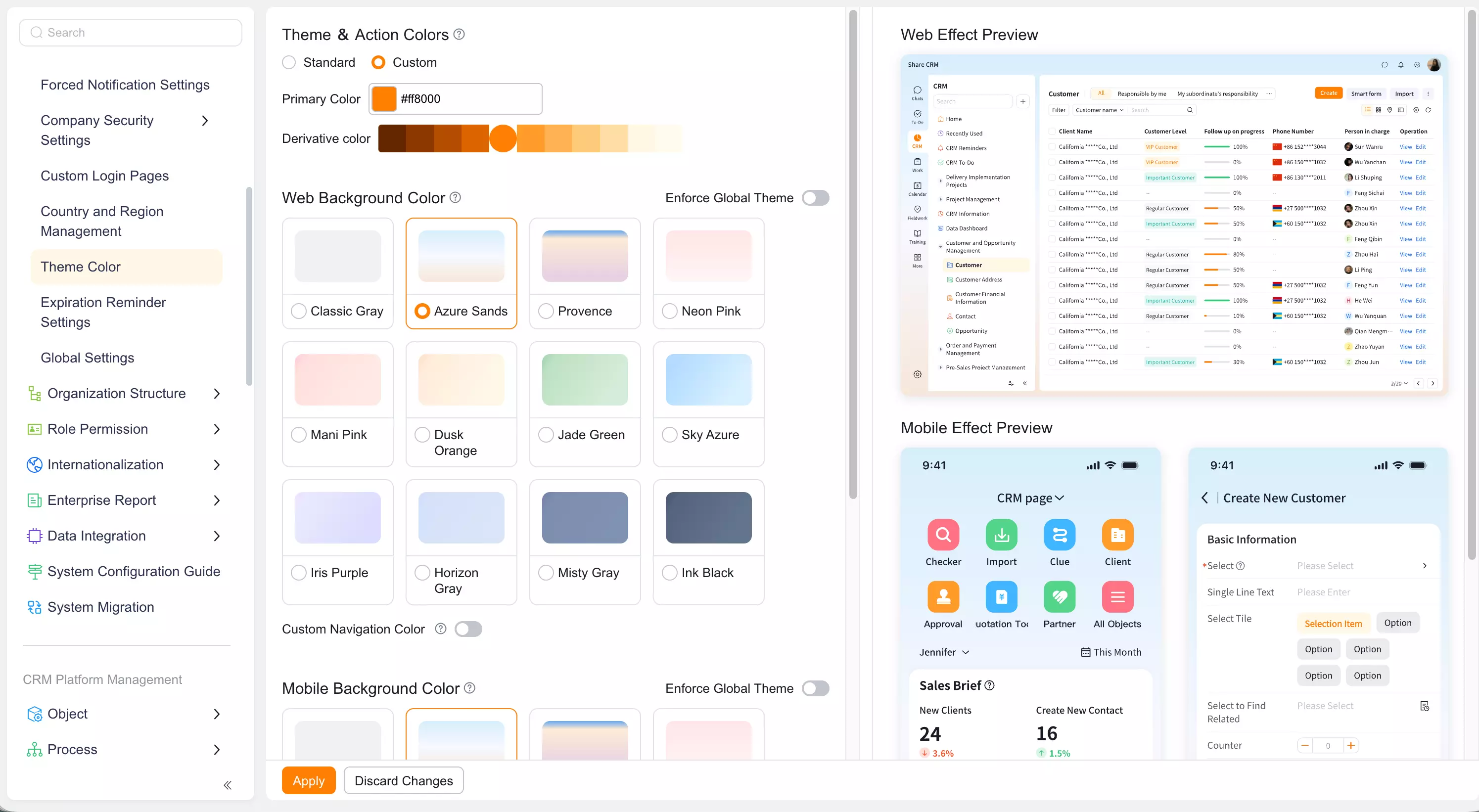Open Custom Login Pages
1479x812 pixels.
104,175
